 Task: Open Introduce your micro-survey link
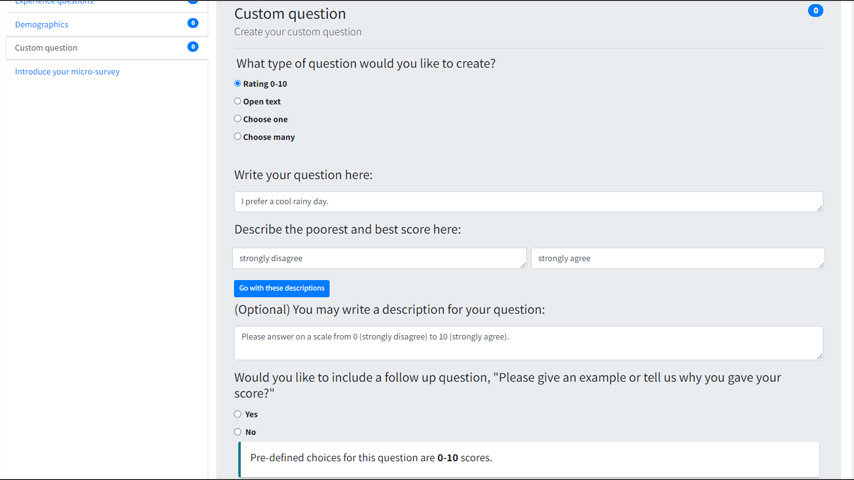[x=67, y=71]
